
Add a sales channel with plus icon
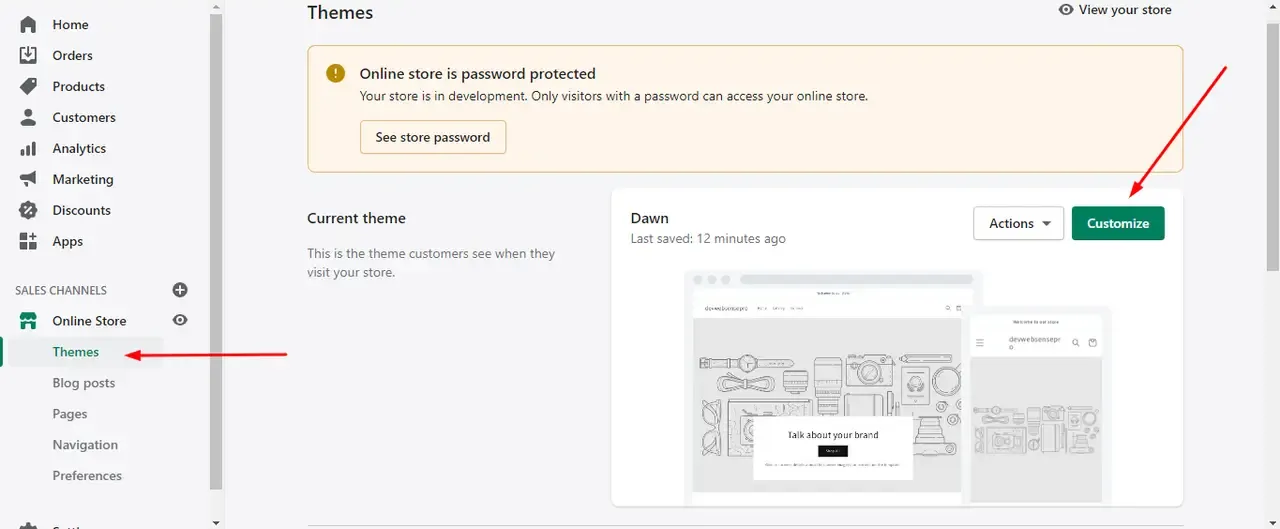[180, 290]
